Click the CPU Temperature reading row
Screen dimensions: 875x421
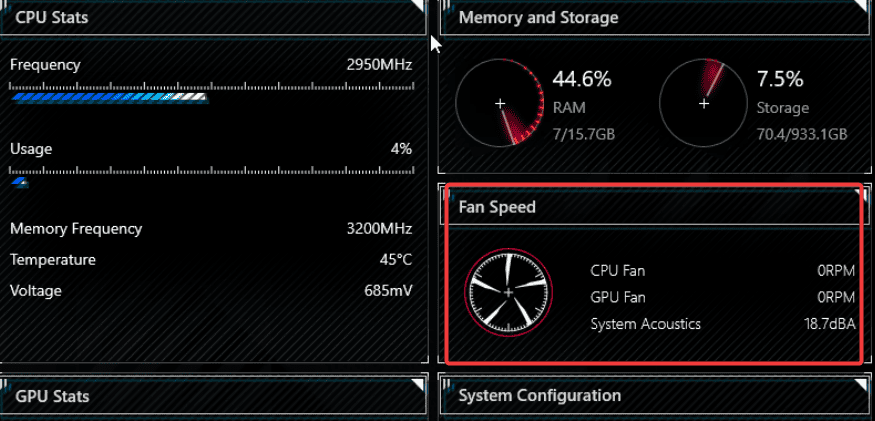(x=210, y=260)
